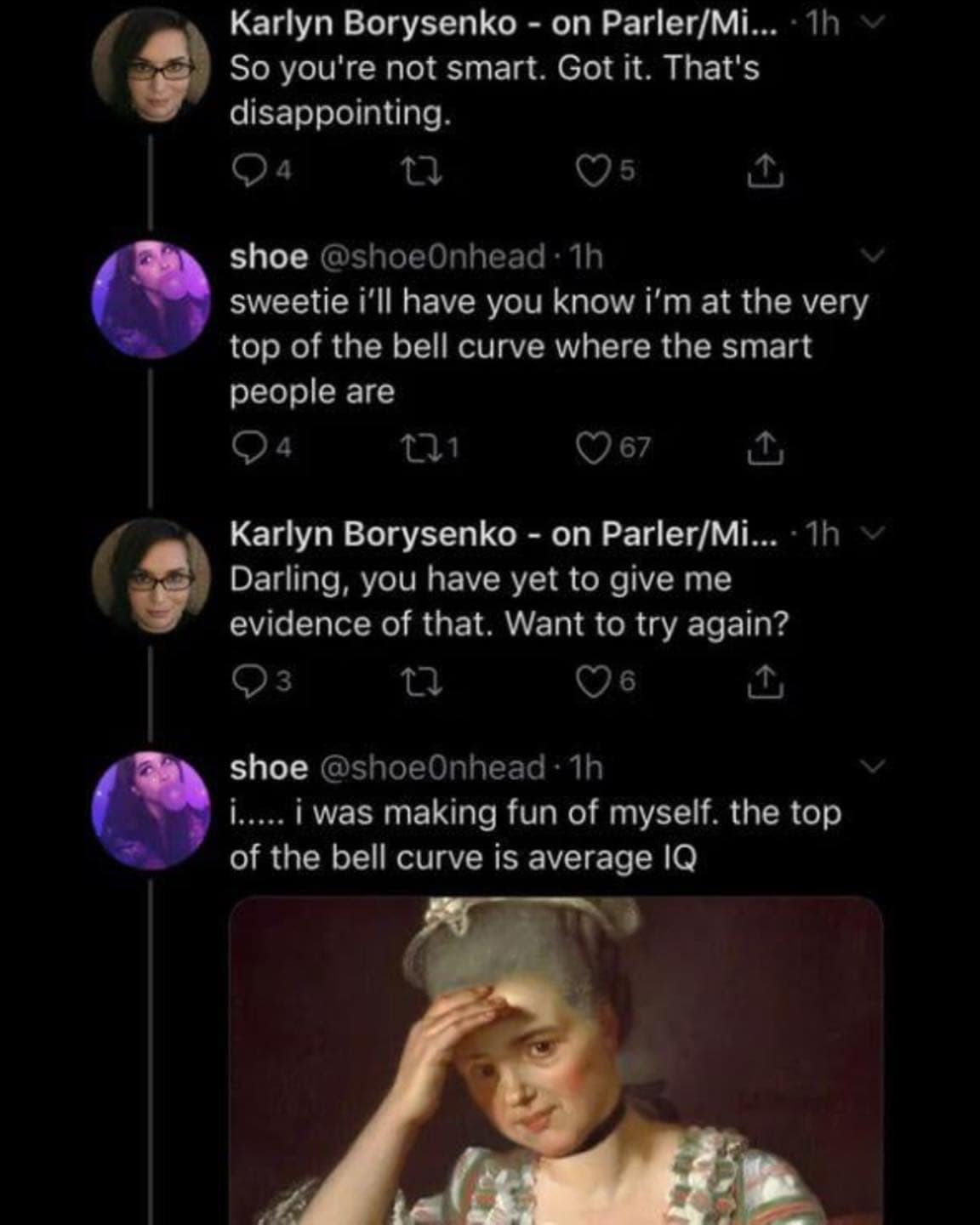Open Karlyn Borysenko's profile name in top tweet
980x1225 pixels.
click(373, 24)
